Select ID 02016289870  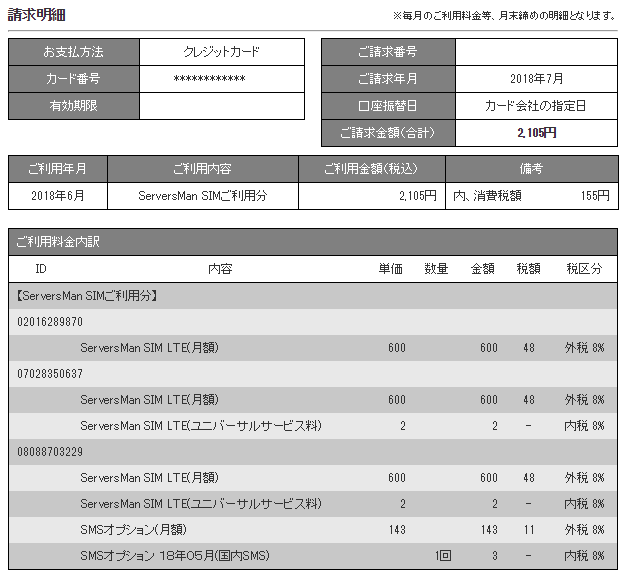click(x=50, y=322)
